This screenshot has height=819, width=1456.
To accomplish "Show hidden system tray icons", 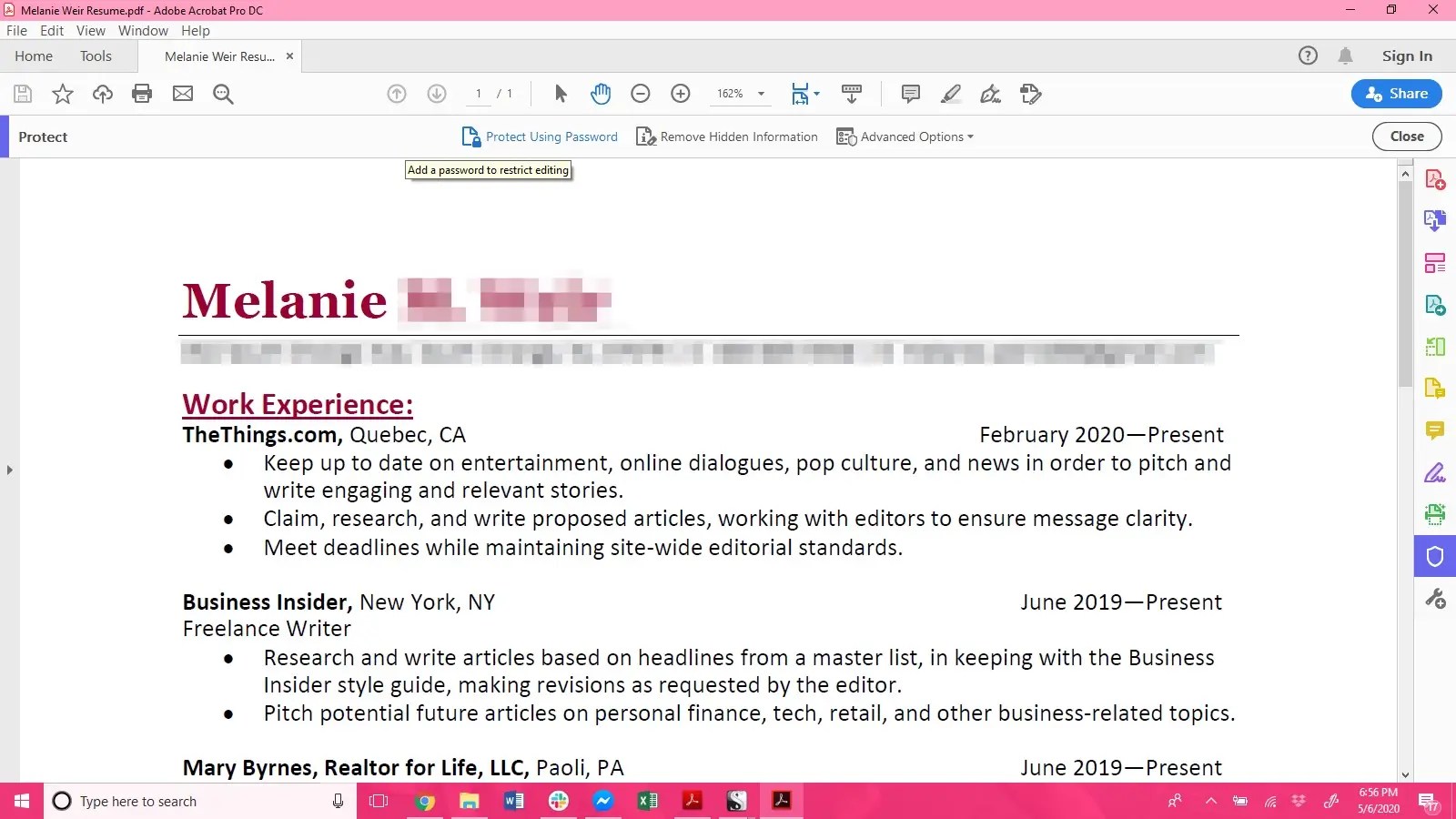I will [1210, 801].
